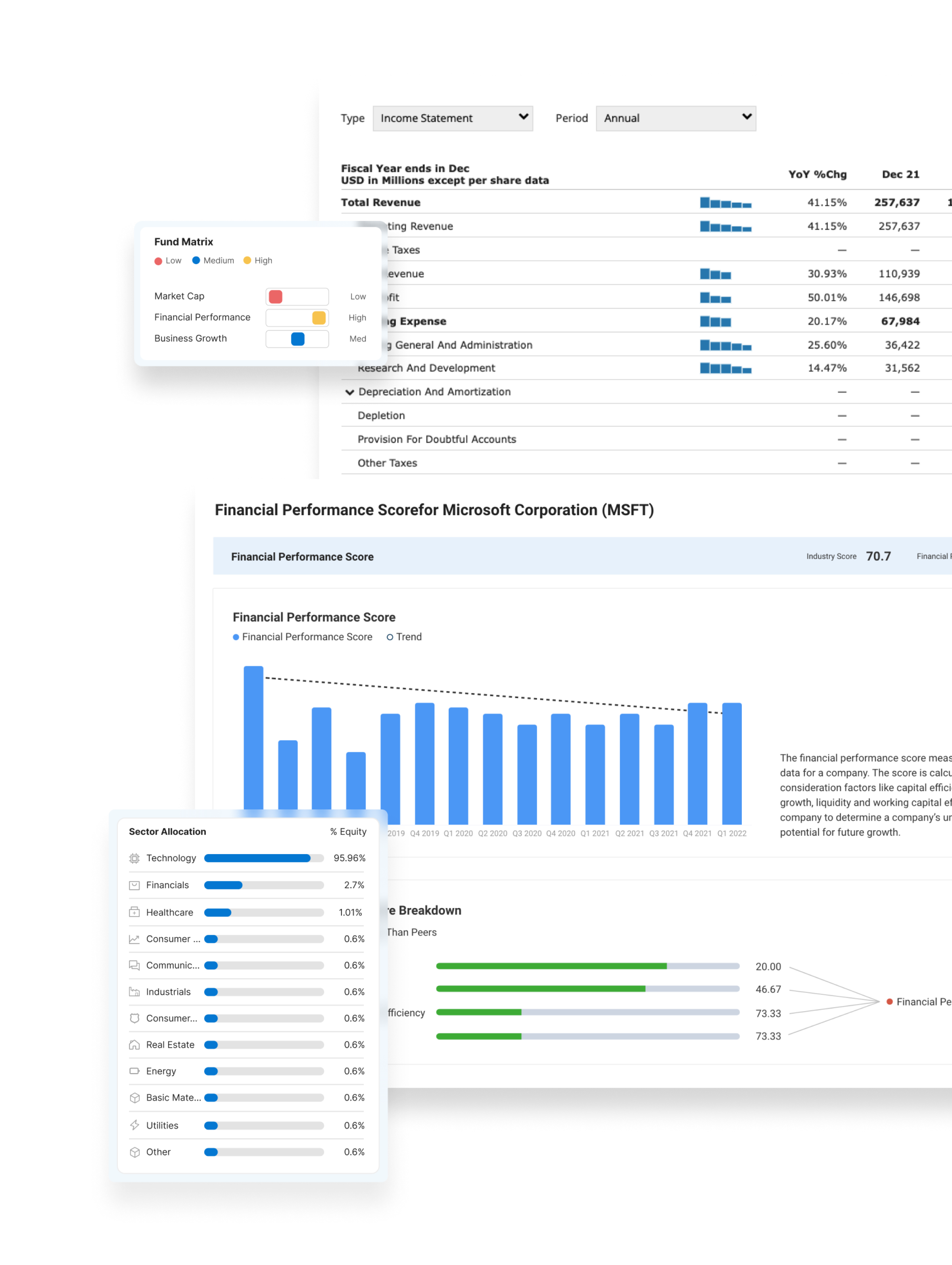Click the Healthcare sector icon
The image size is (952, 1265).
coord(134,912)
